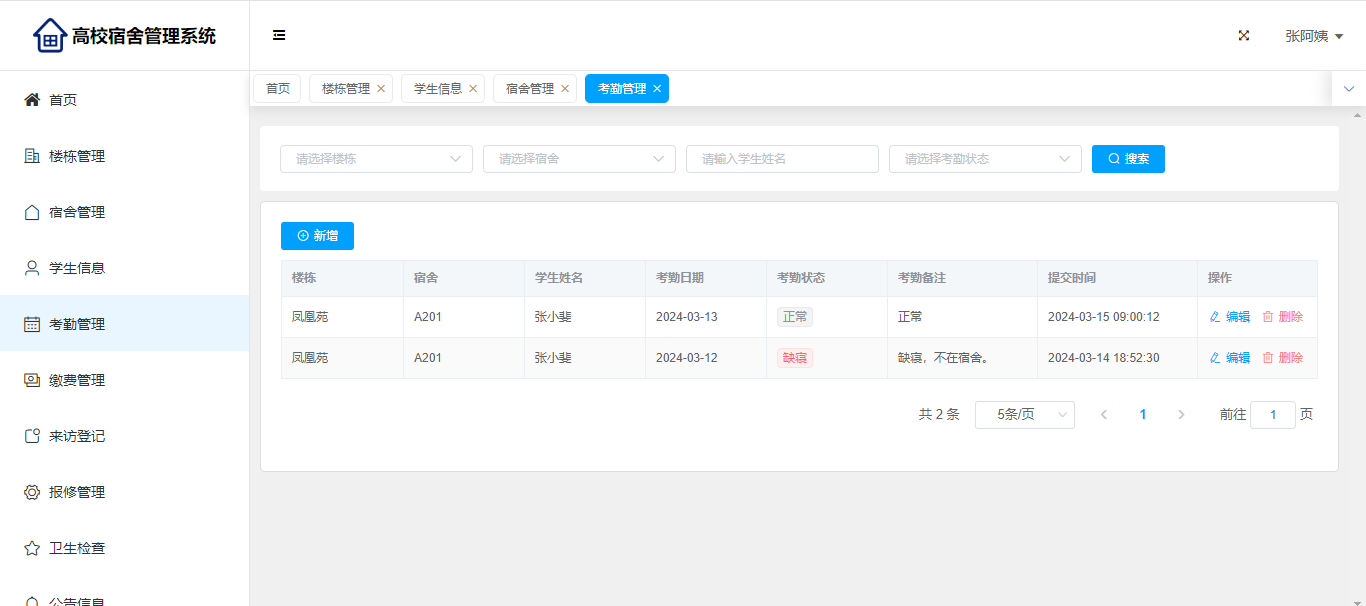Click the 请输入学生姓名 input field
Viewport: 1366px width, 606px height.
pos(782,159)
